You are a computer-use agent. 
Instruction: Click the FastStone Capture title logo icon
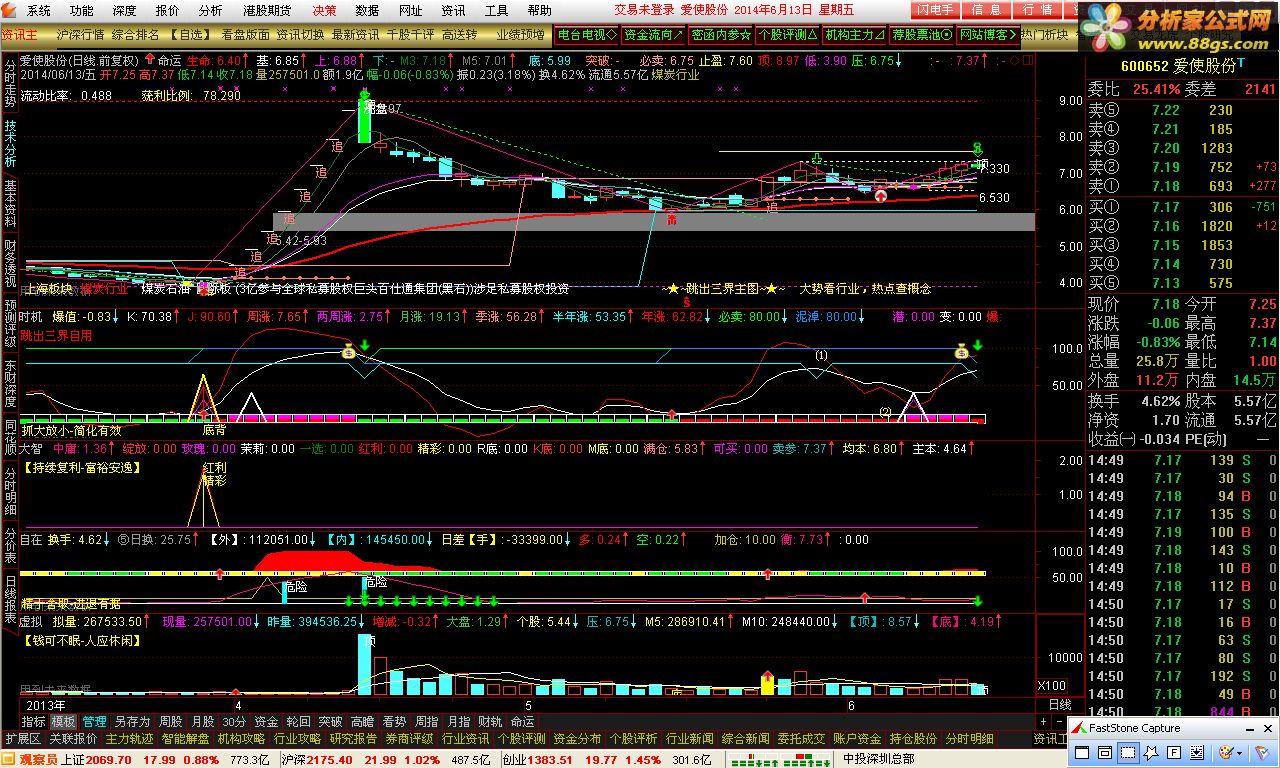tap(1080, 728)
